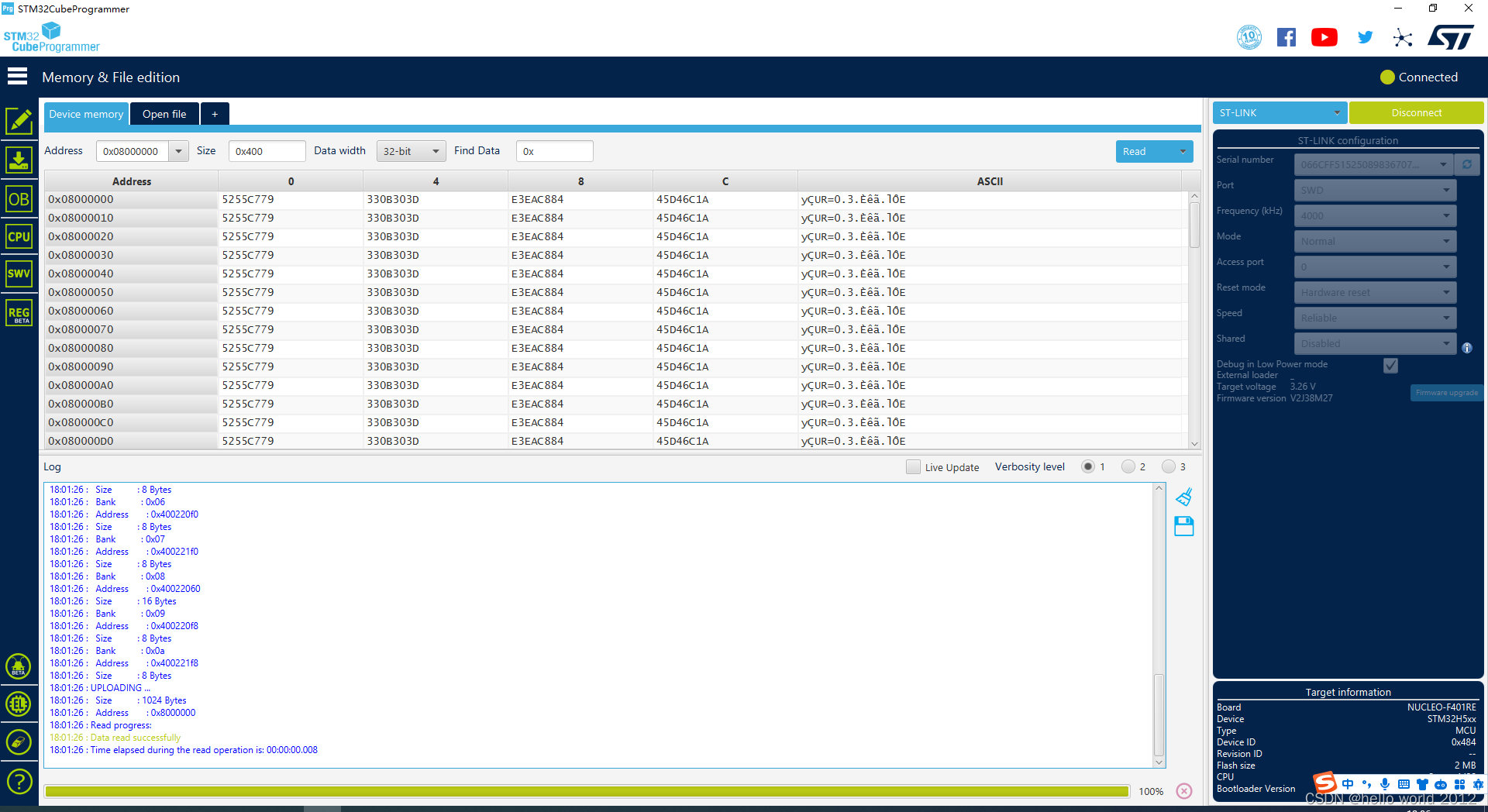1488x812 pixels.
Task: Select verbosity level 1
Action: pyautogui.click(x=1088, y=466)
